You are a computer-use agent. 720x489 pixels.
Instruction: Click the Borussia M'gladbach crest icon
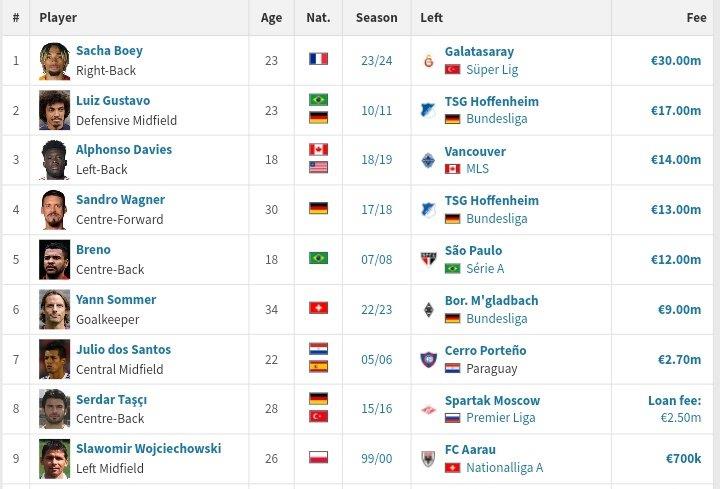(428, 309)
